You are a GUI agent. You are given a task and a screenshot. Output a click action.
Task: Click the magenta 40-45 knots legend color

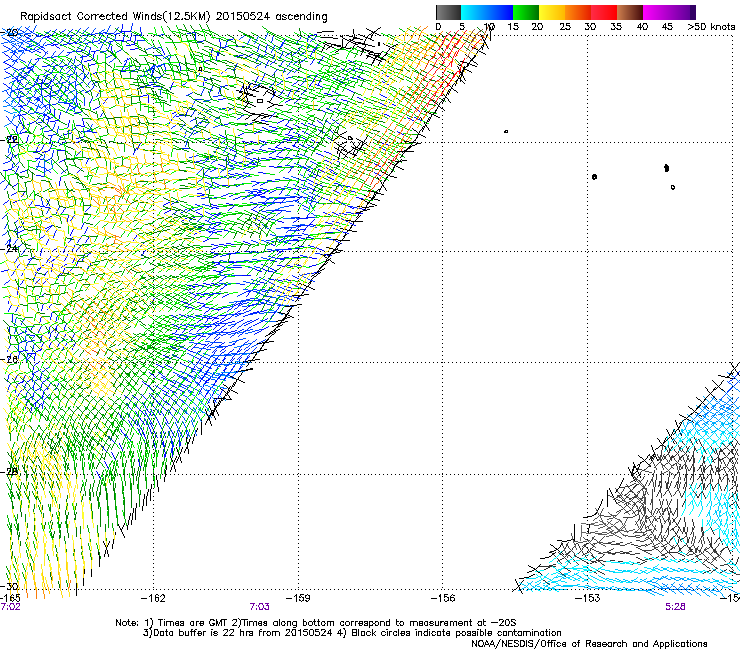point(656,12)
